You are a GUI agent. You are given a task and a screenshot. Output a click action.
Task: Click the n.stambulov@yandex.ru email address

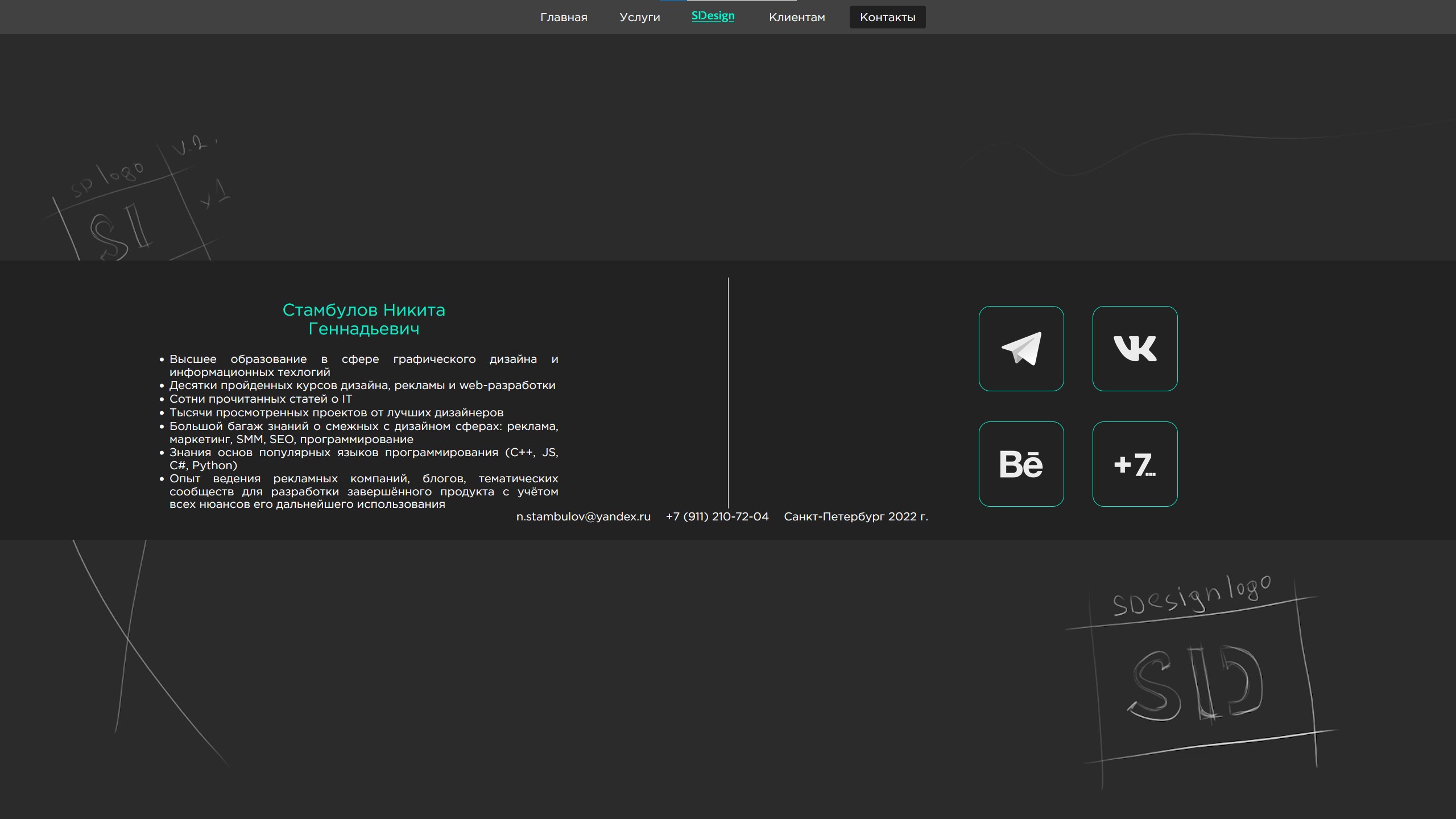(x=583, y=516)
